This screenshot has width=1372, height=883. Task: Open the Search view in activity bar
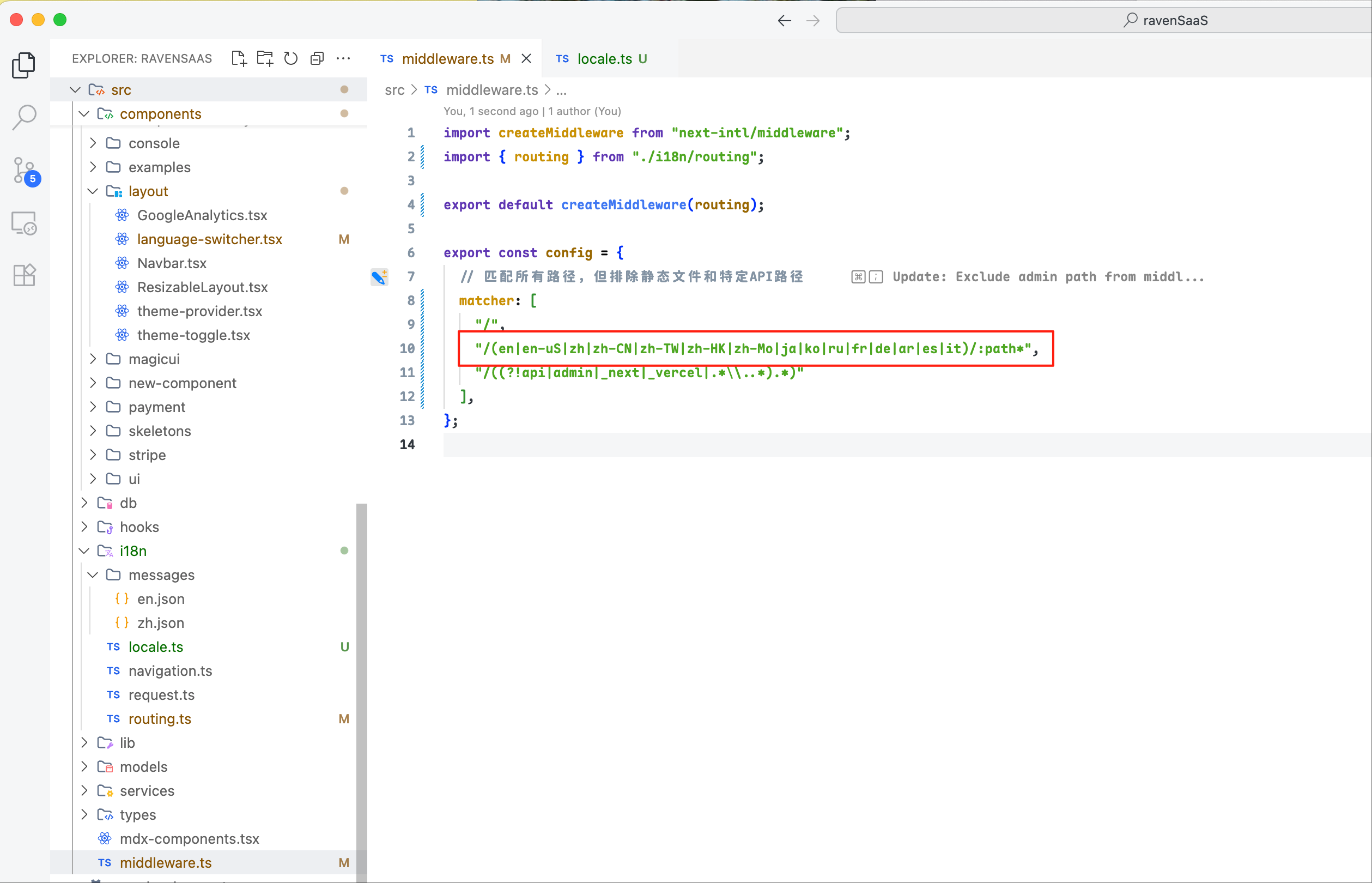pyautogui.click(x=24, y=117)
